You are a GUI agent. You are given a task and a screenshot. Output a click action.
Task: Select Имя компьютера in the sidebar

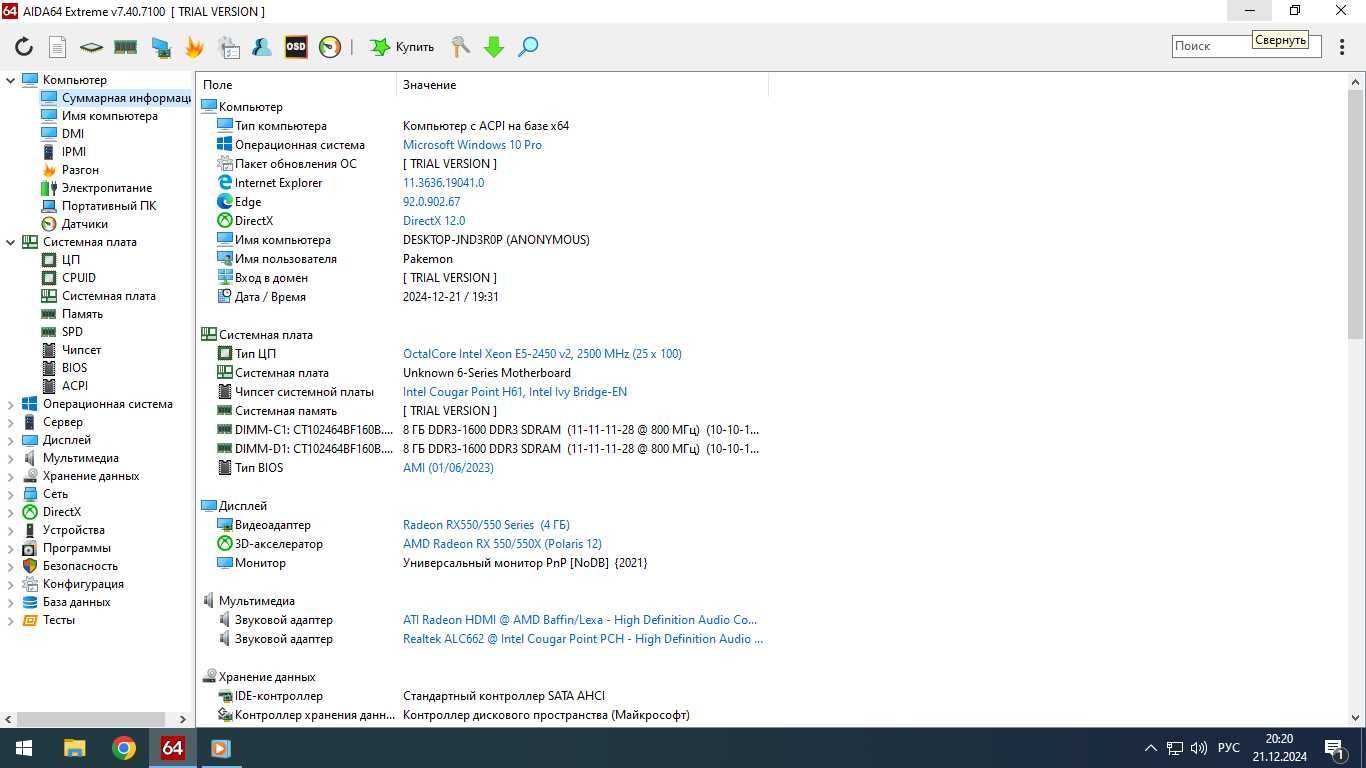pyautogui.click(x=109, y=116)
